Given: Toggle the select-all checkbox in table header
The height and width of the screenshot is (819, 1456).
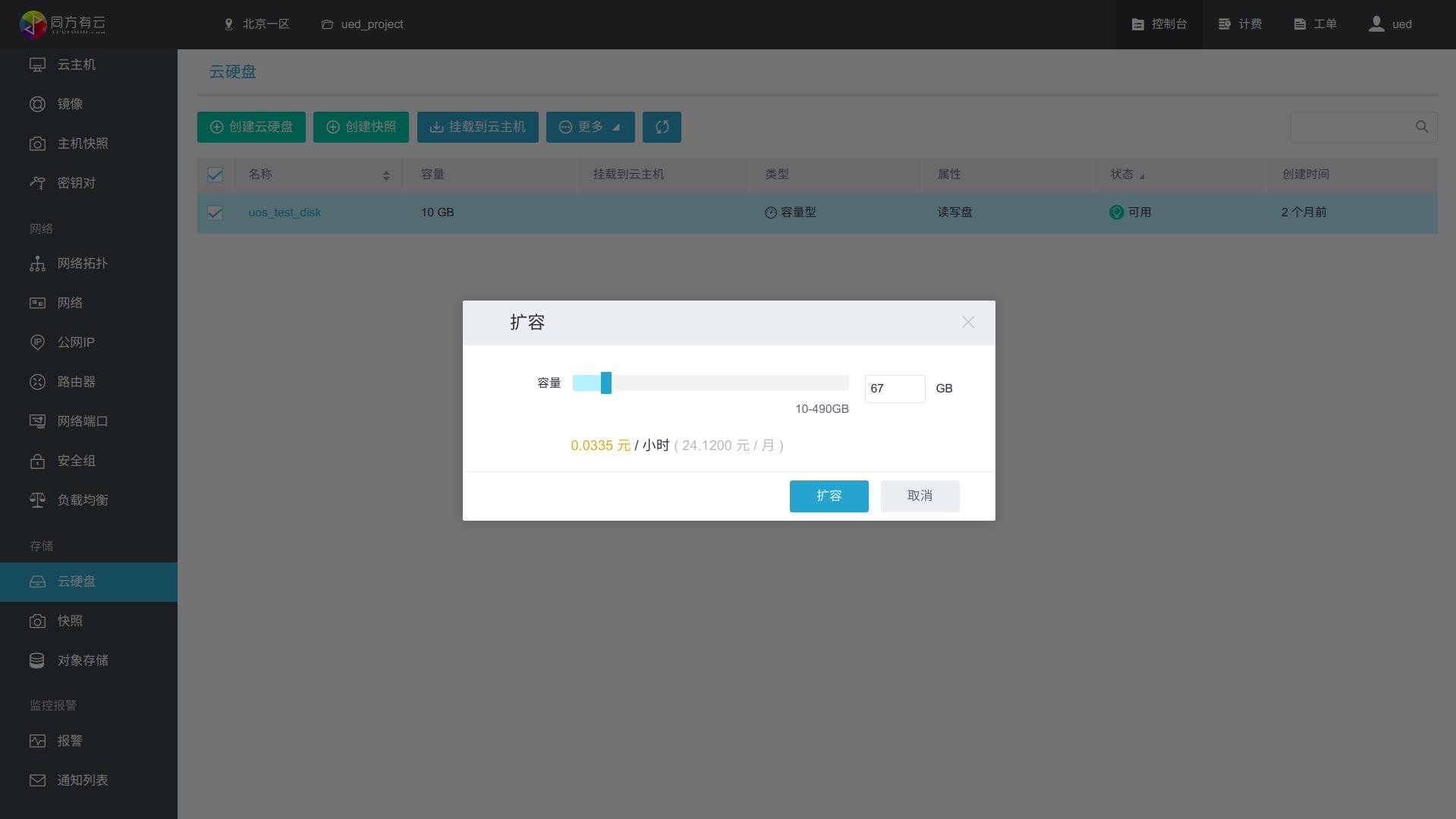Looking at the screenshot, I should tap(215, 175).
